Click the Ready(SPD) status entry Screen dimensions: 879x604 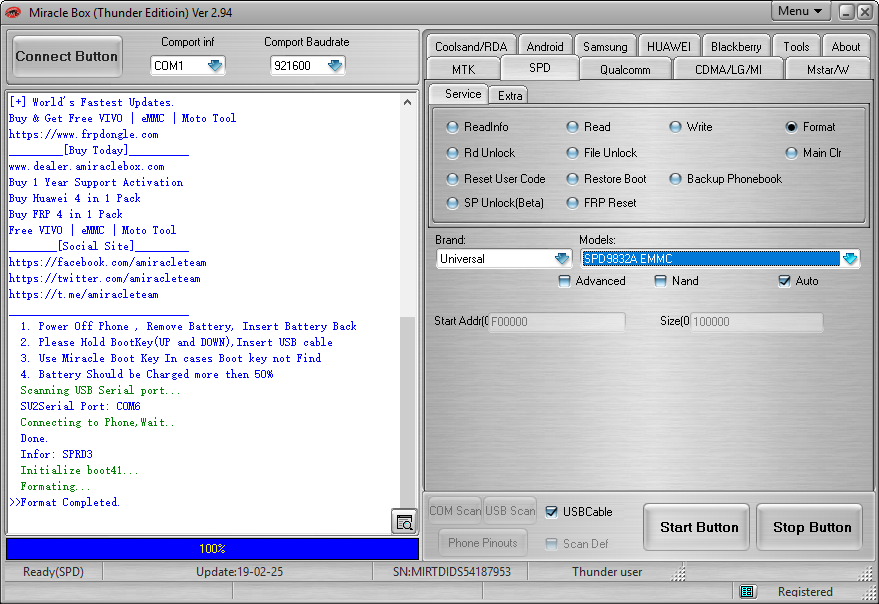pos(53,572)
